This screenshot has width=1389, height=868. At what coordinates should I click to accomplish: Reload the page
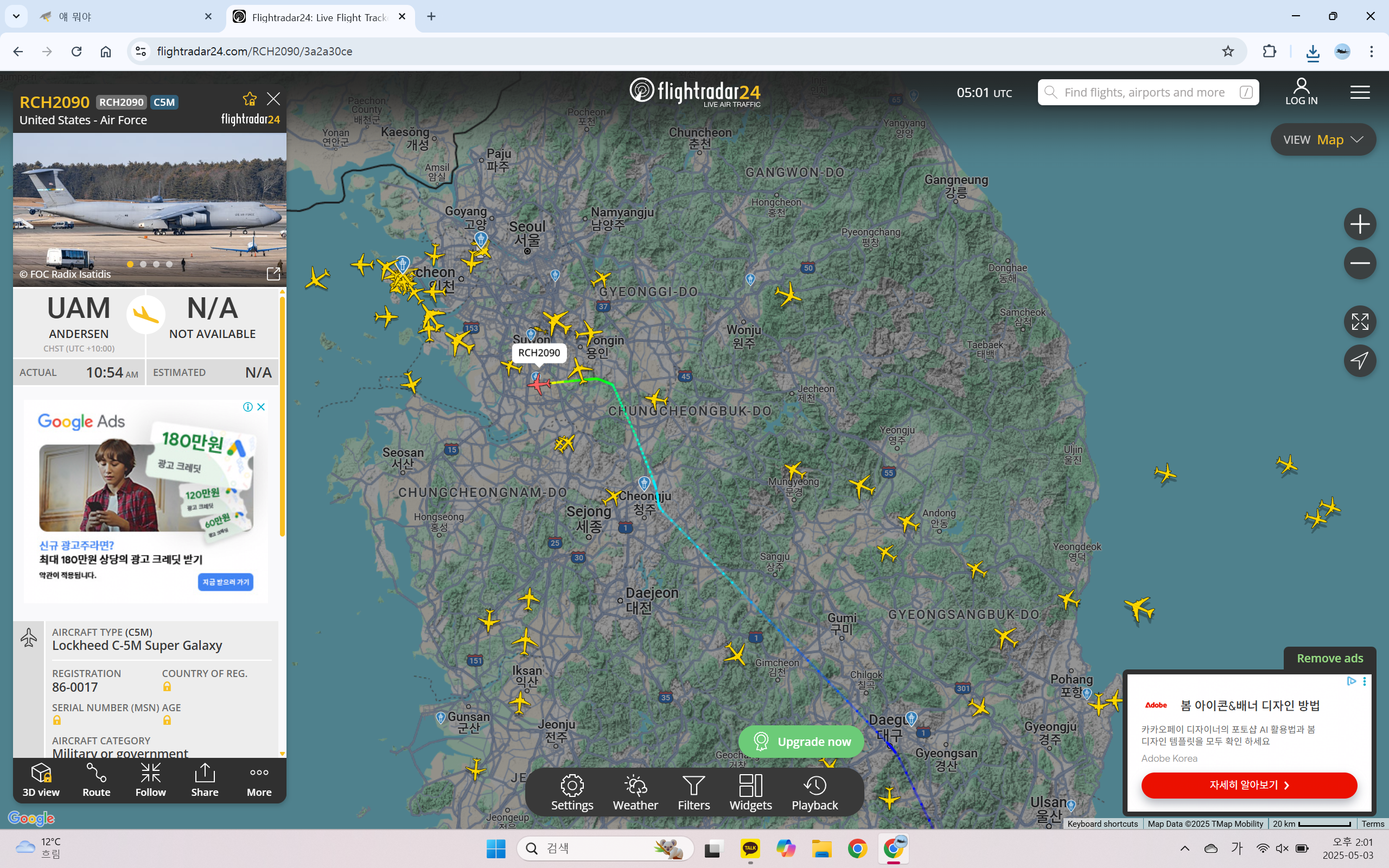click(x=77, y=52)
